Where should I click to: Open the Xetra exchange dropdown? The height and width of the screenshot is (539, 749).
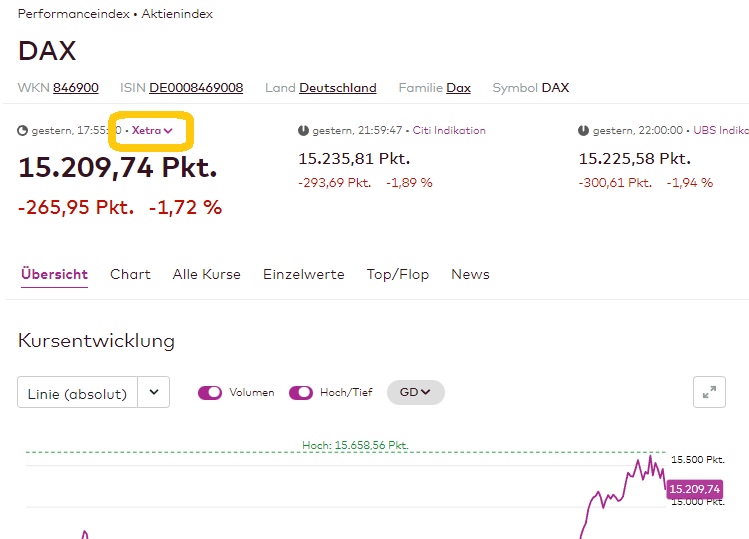tap(152, 131)
